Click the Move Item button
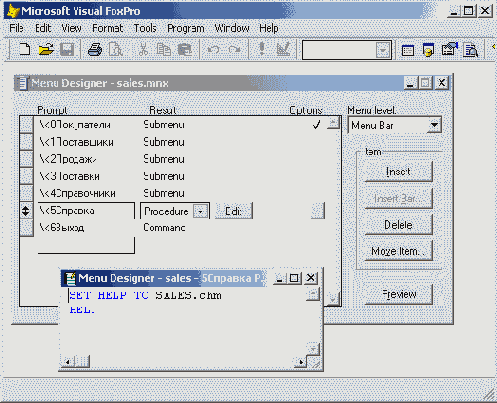Image resolution: width=497 pixels, height=403 pixels. [x=399, y=251]
